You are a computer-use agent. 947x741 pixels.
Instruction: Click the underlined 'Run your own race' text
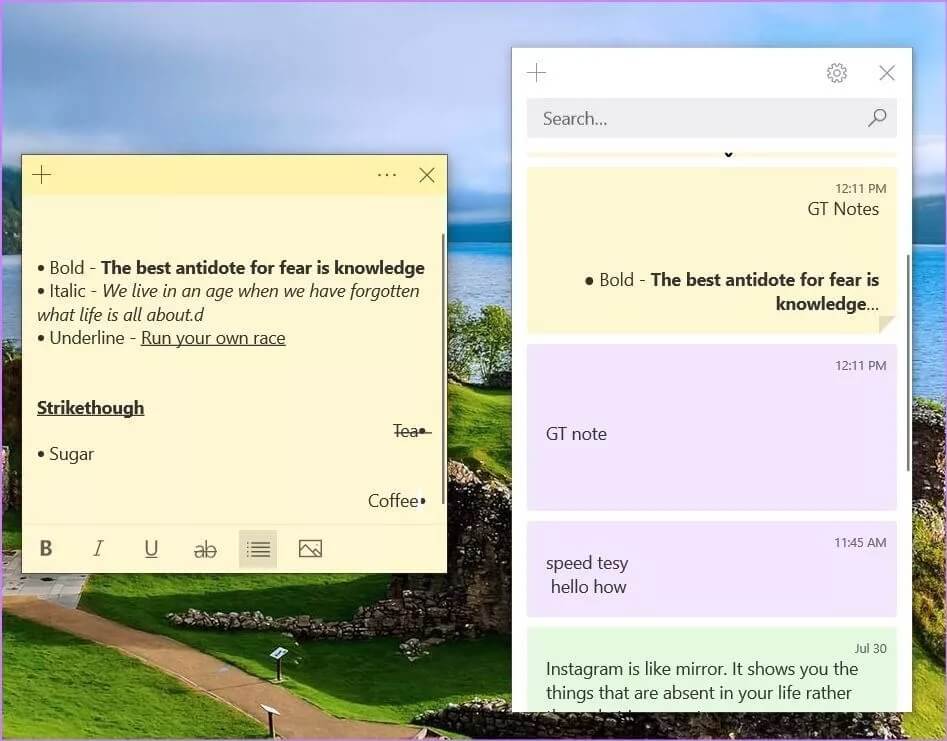213,338
